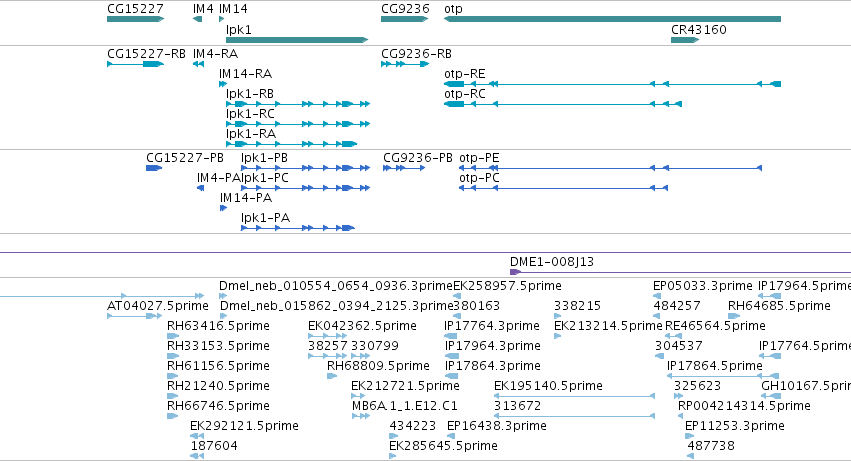This screenshot has height=461, width=851.
Task: Select the CR43160 gene label
Action: point(698,30)
